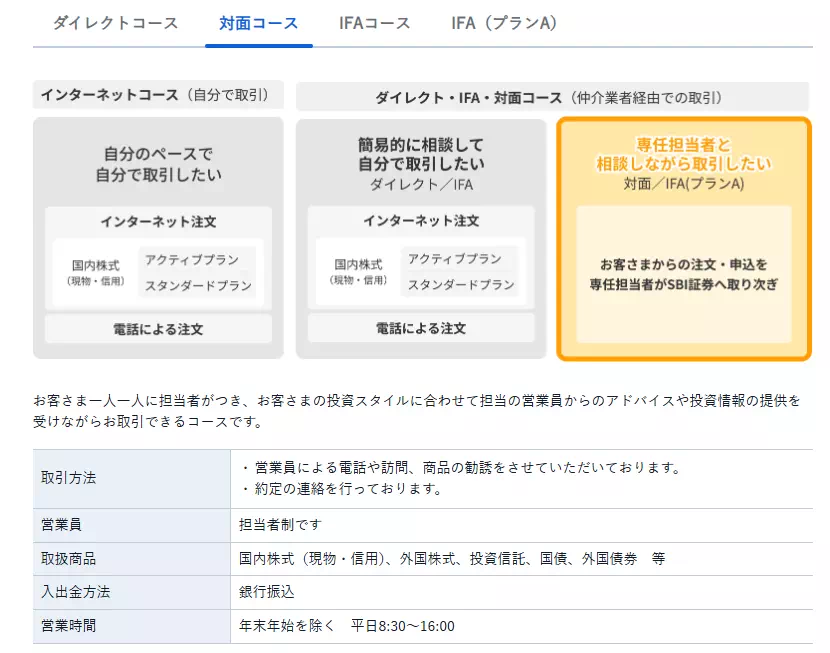Click the 取扱商品 table row header
The width and height of the screenshot is (830, 653).
click(131, 559)
